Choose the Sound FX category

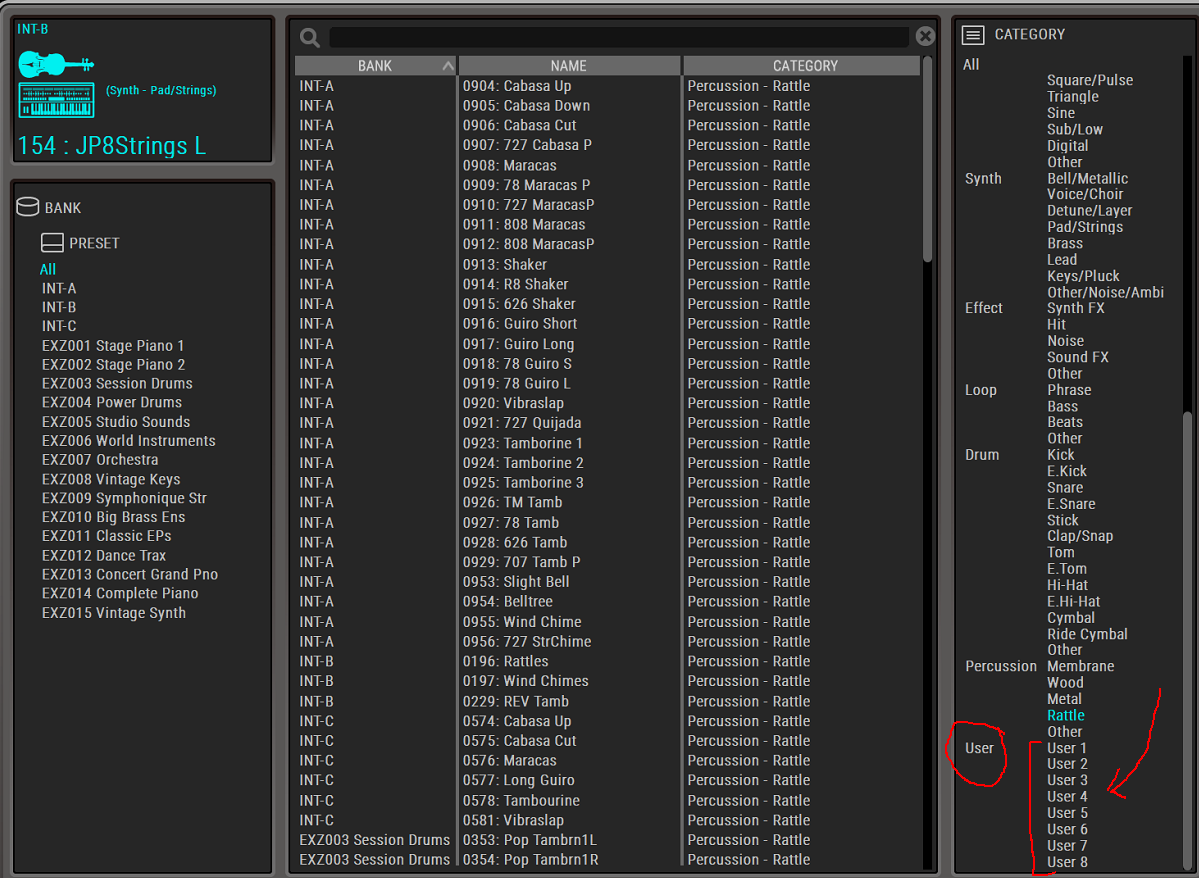(x=1077, y=357)
